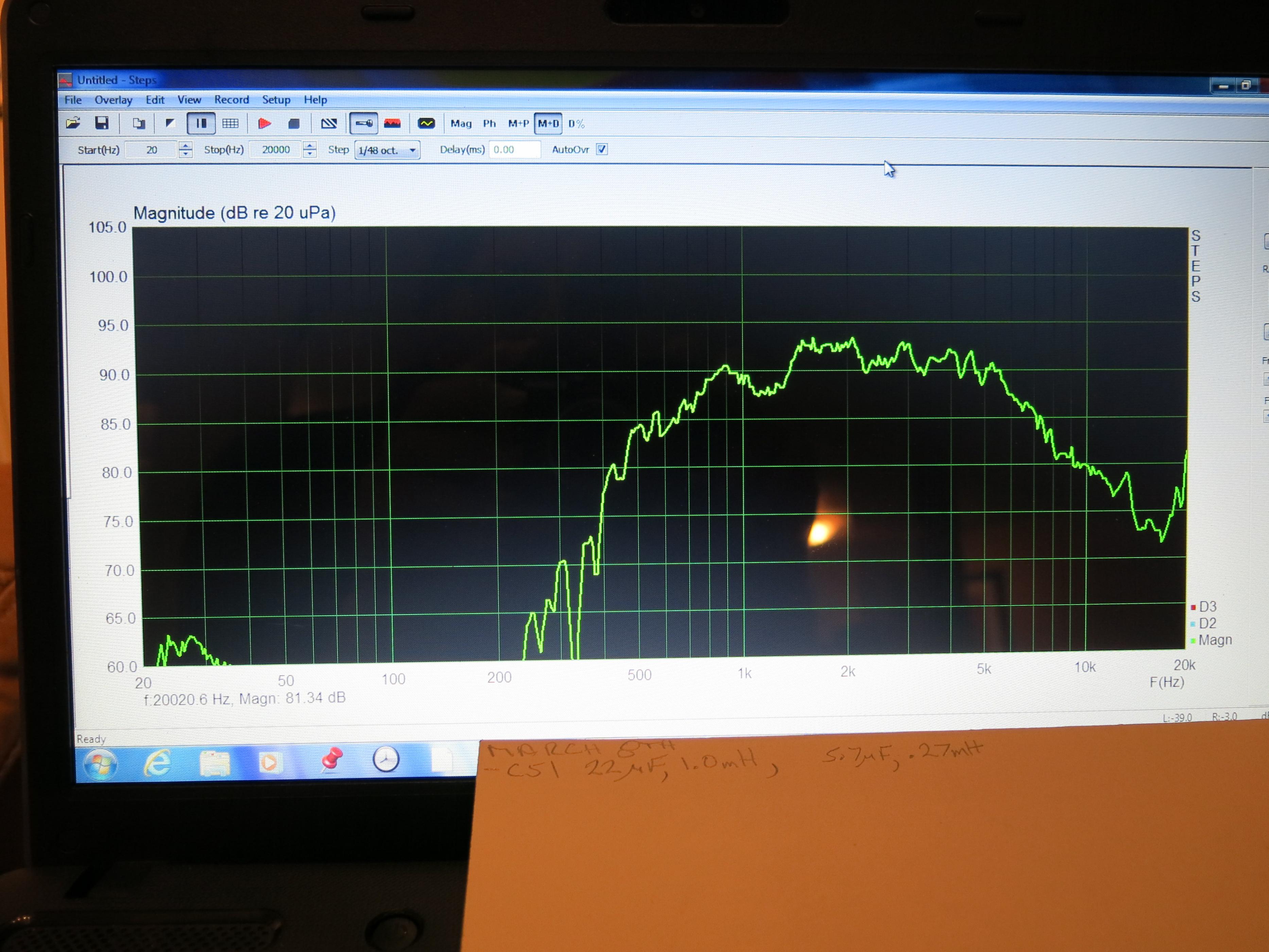Screen dimensions: 1269x952
Task: Open the Help menu
Action: point(315,100)
